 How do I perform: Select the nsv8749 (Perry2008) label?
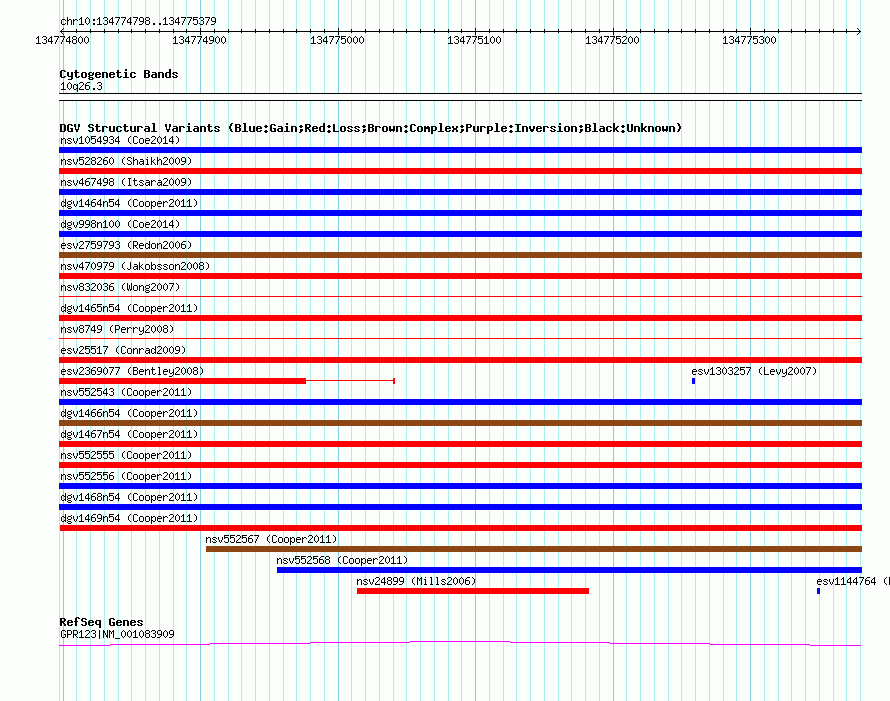[x=117, y=329]
